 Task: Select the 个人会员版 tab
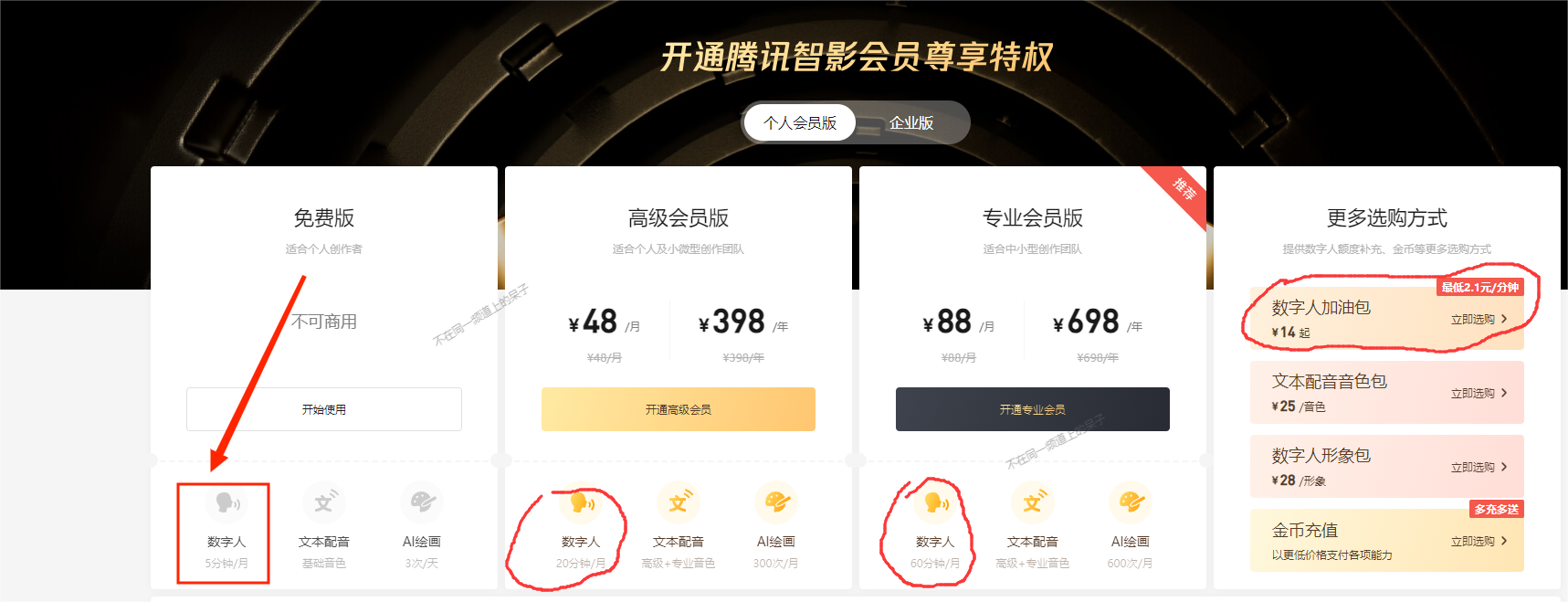[x=800, y=122]
